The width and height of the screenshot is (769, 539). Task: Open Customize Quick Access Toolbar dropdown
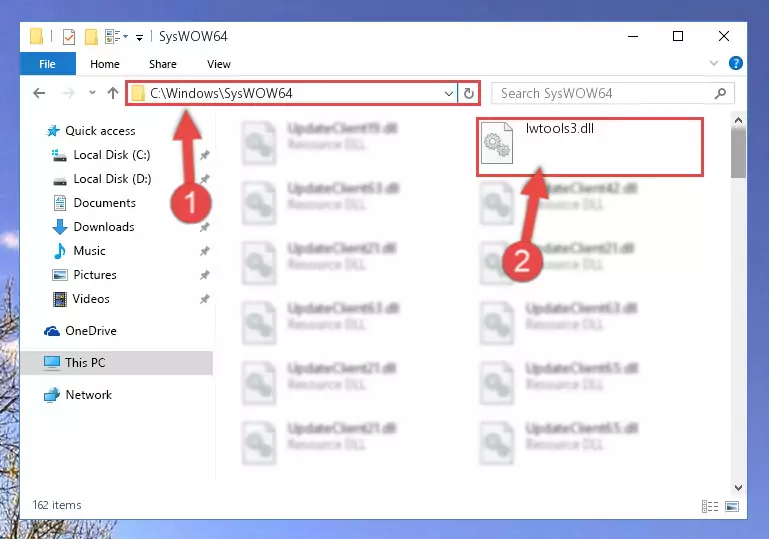coord(139,37)
